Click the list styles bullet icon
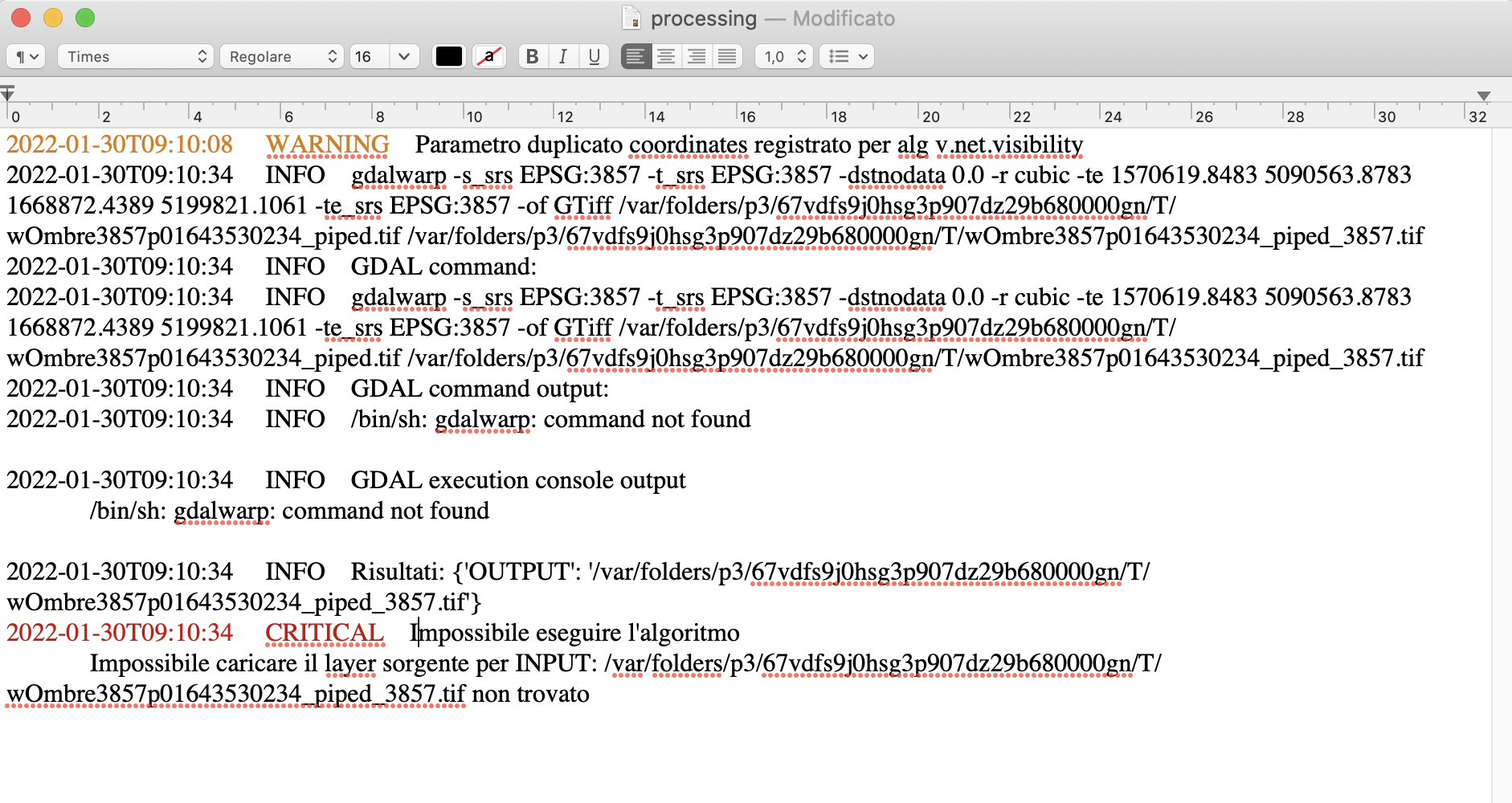Viewport: 1512px width, 803px height. tap(840, 56)
